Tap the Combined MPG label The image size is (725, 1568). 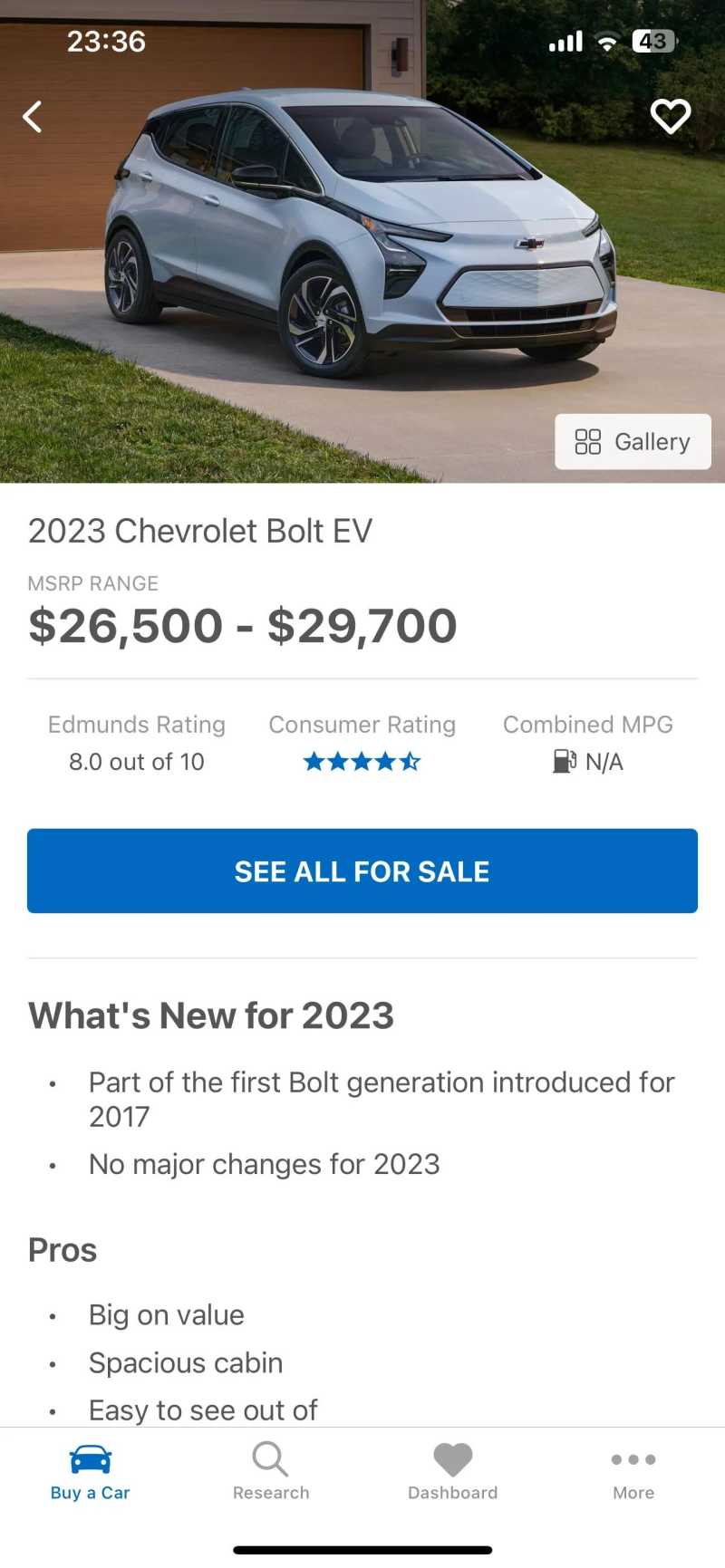588,725
